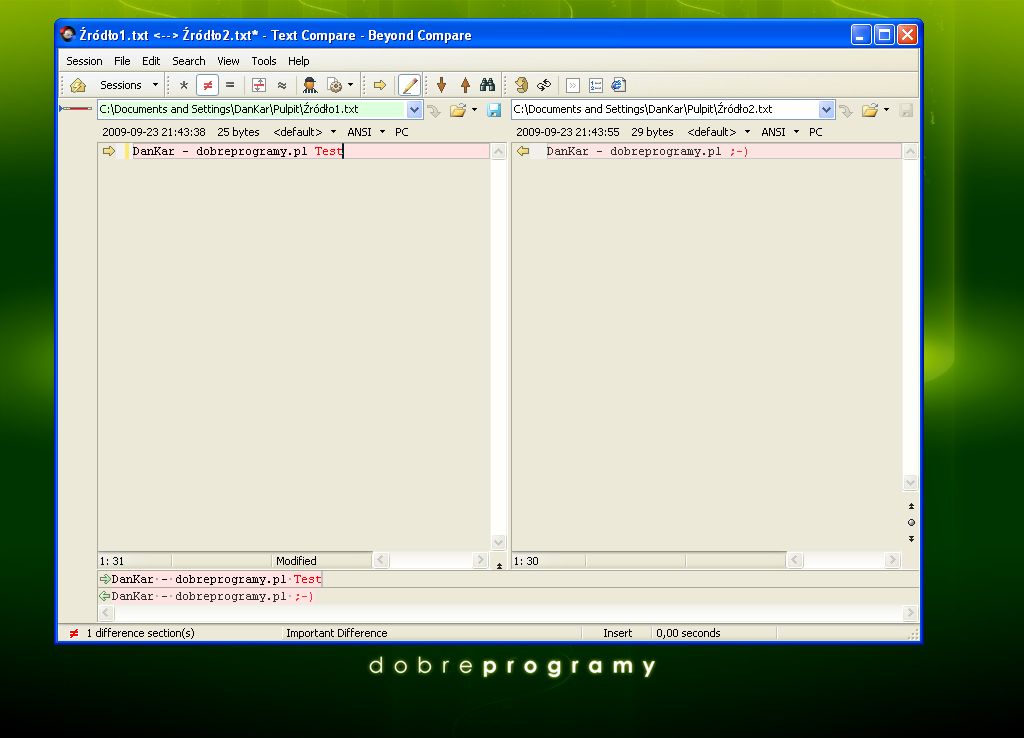
Task: Jump to next difference section double-down arrow
Action: pyautogui.click(x=911, y=539)
